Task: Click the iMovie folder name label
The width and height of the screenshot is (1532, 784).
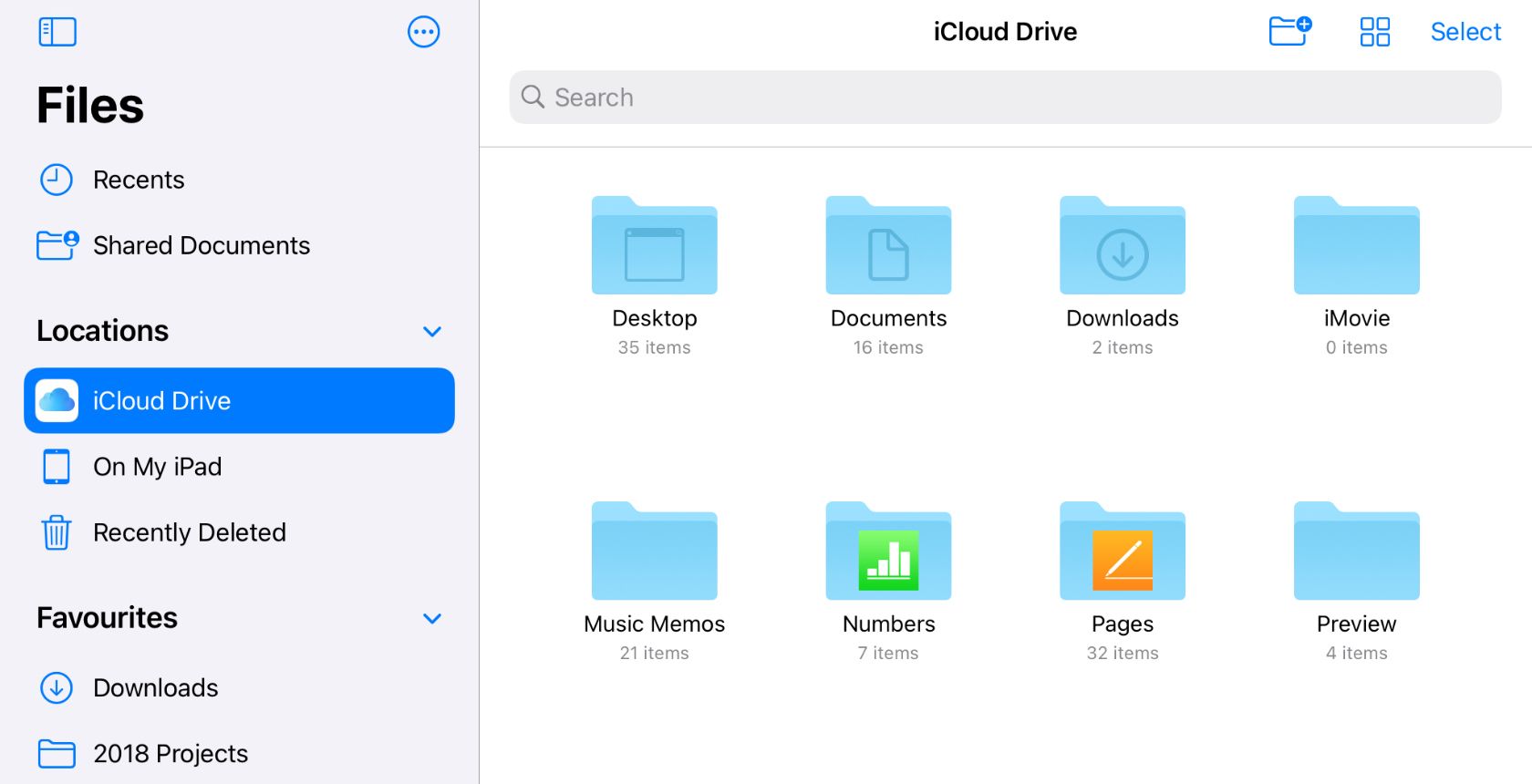Action: pyautogui.click(x=1357, y=318)
